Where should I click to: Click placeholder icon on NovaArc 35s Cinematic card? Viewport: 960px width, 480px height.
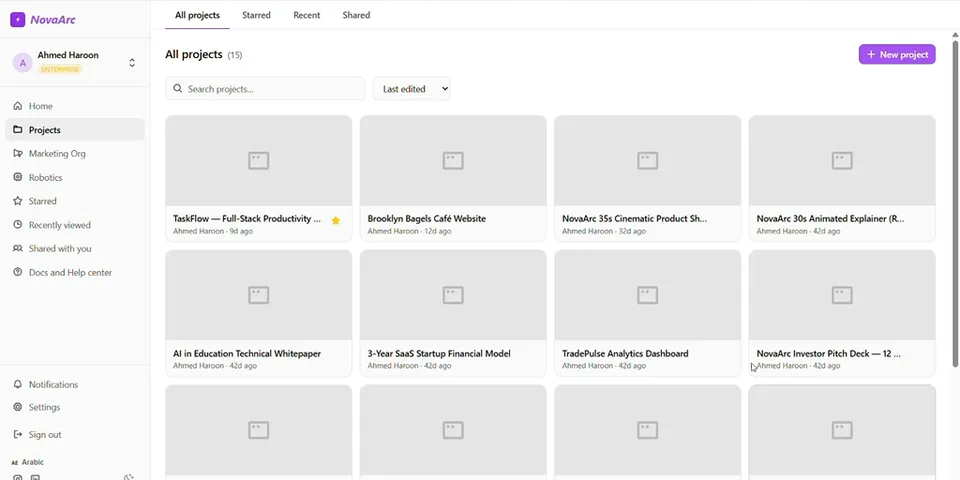[648, 161]
